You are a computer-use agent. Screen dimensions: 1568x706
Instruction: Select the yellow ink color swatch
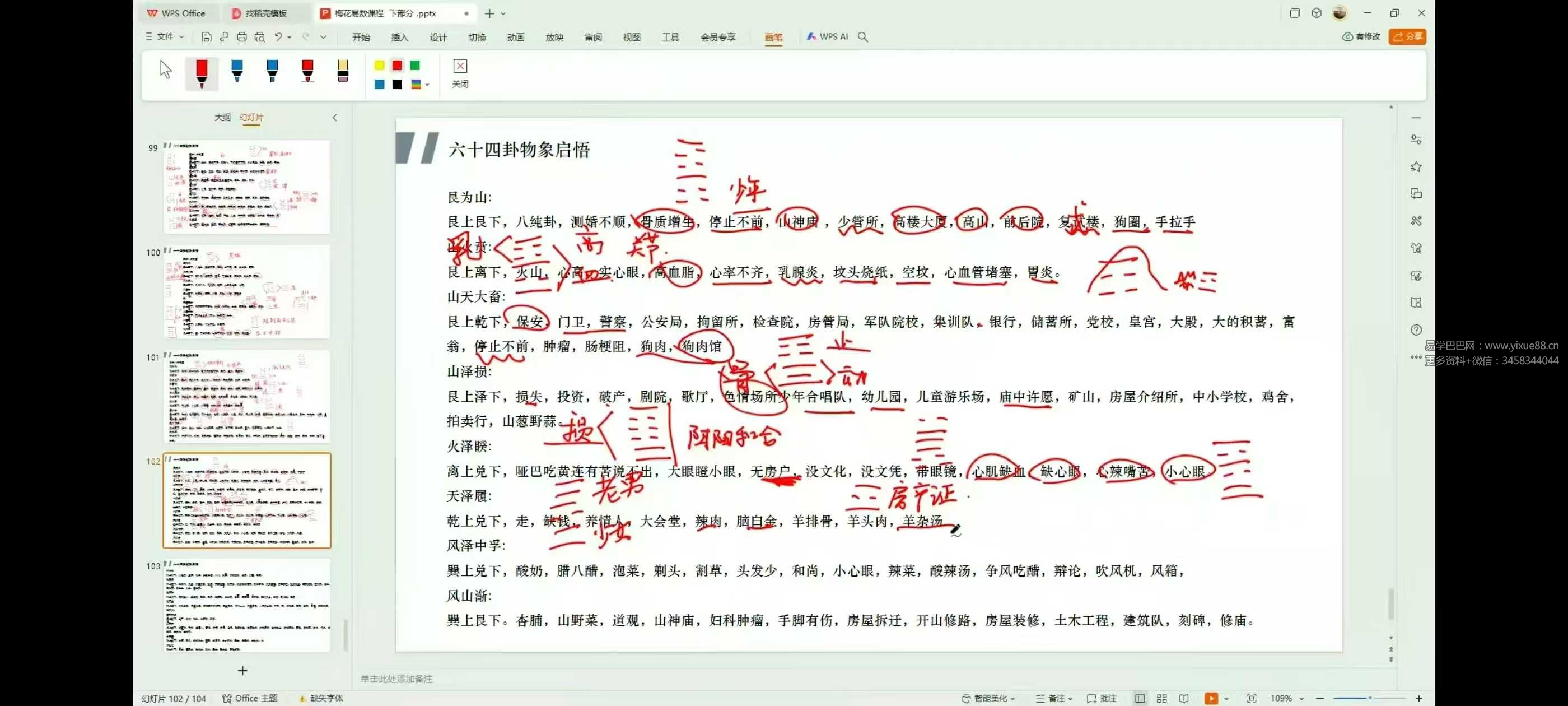point(379,66)
